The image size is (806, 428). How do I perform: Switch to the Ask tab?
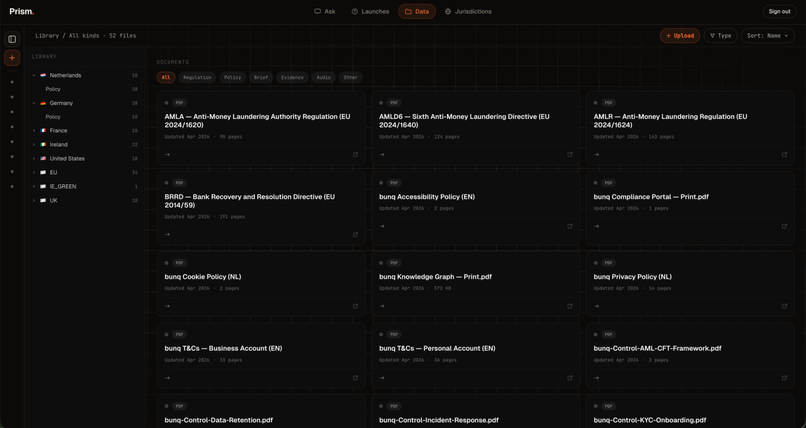point(325,11)
